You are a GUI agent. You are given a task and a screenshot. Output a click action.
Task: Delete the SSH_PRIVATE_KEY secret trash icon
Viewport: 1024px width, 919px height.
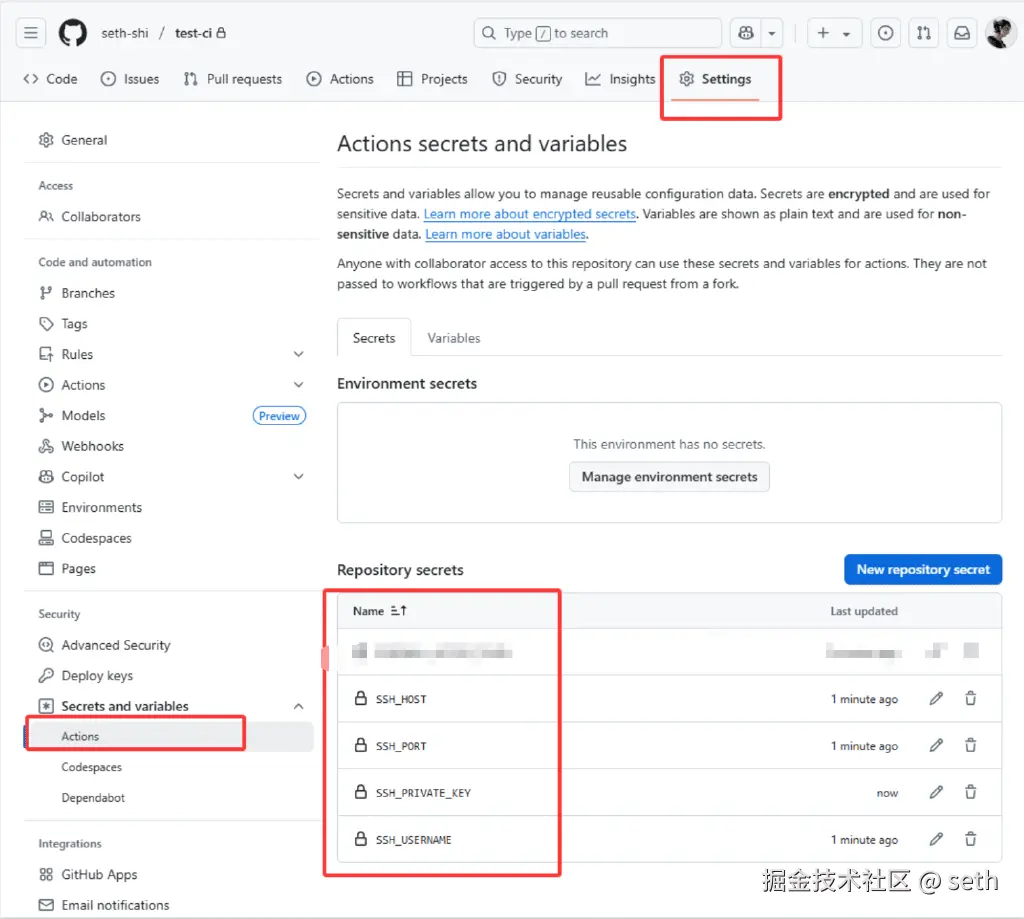pyautogui.click(x=970, y=792)
